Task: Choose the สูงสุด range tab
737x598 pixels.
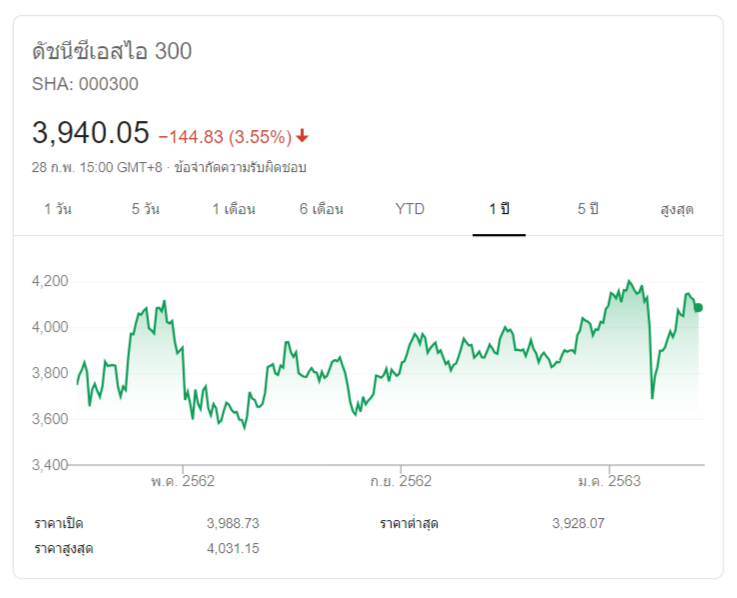Action: [x=677, y=209]
